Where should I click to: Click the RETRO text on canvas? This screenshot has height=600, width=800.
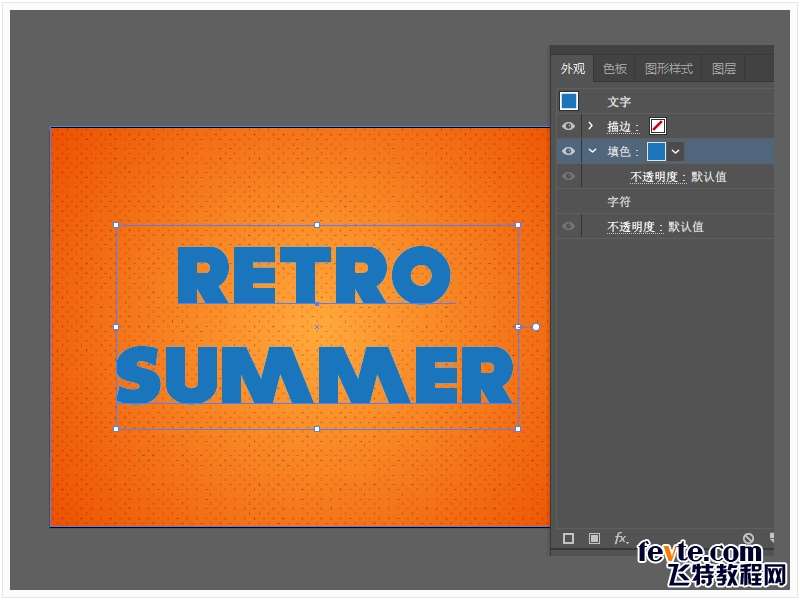[x=313, y=275]
